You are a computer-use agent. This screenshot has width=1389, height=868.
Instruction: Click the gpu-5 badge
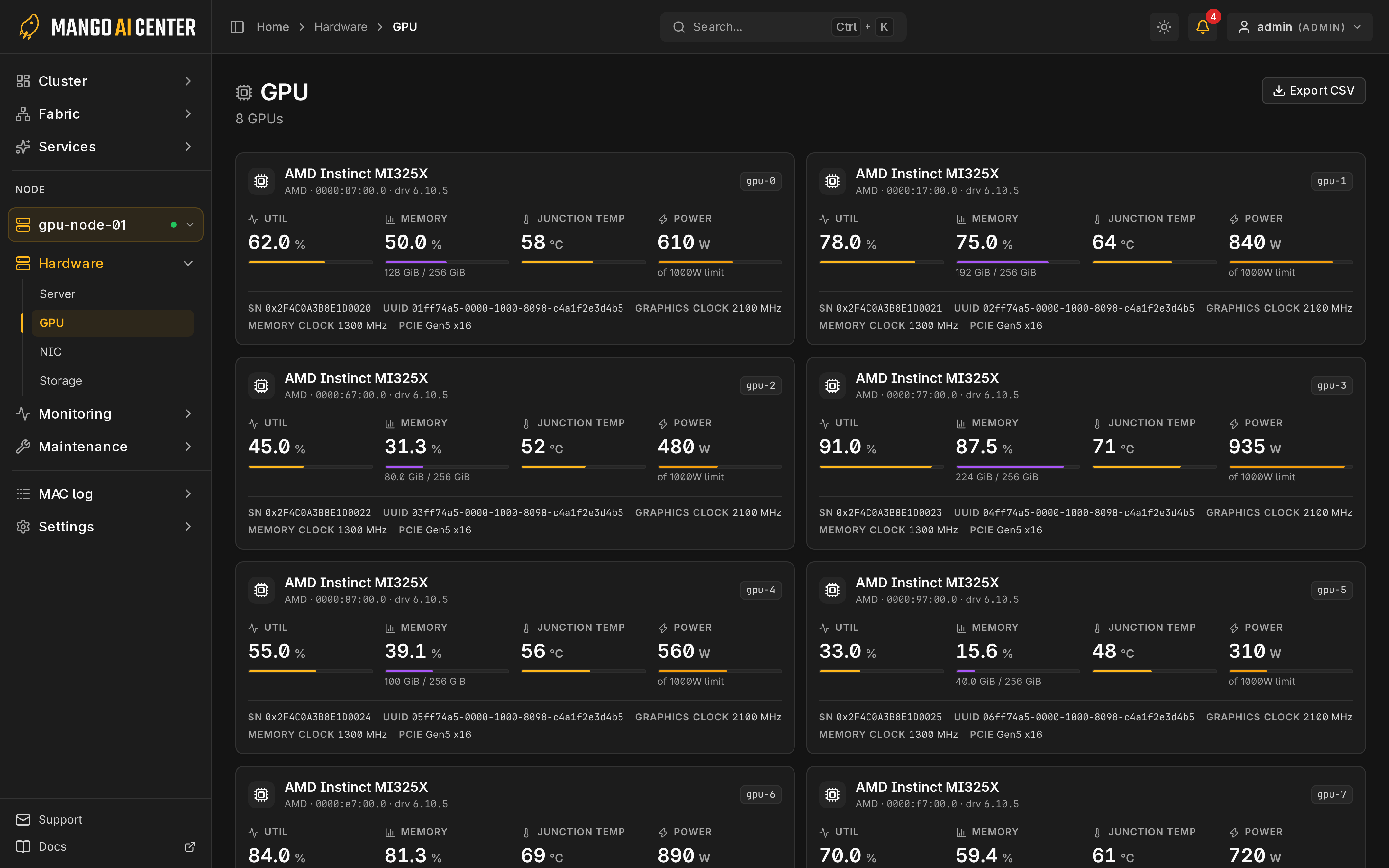pos(1331,590)
